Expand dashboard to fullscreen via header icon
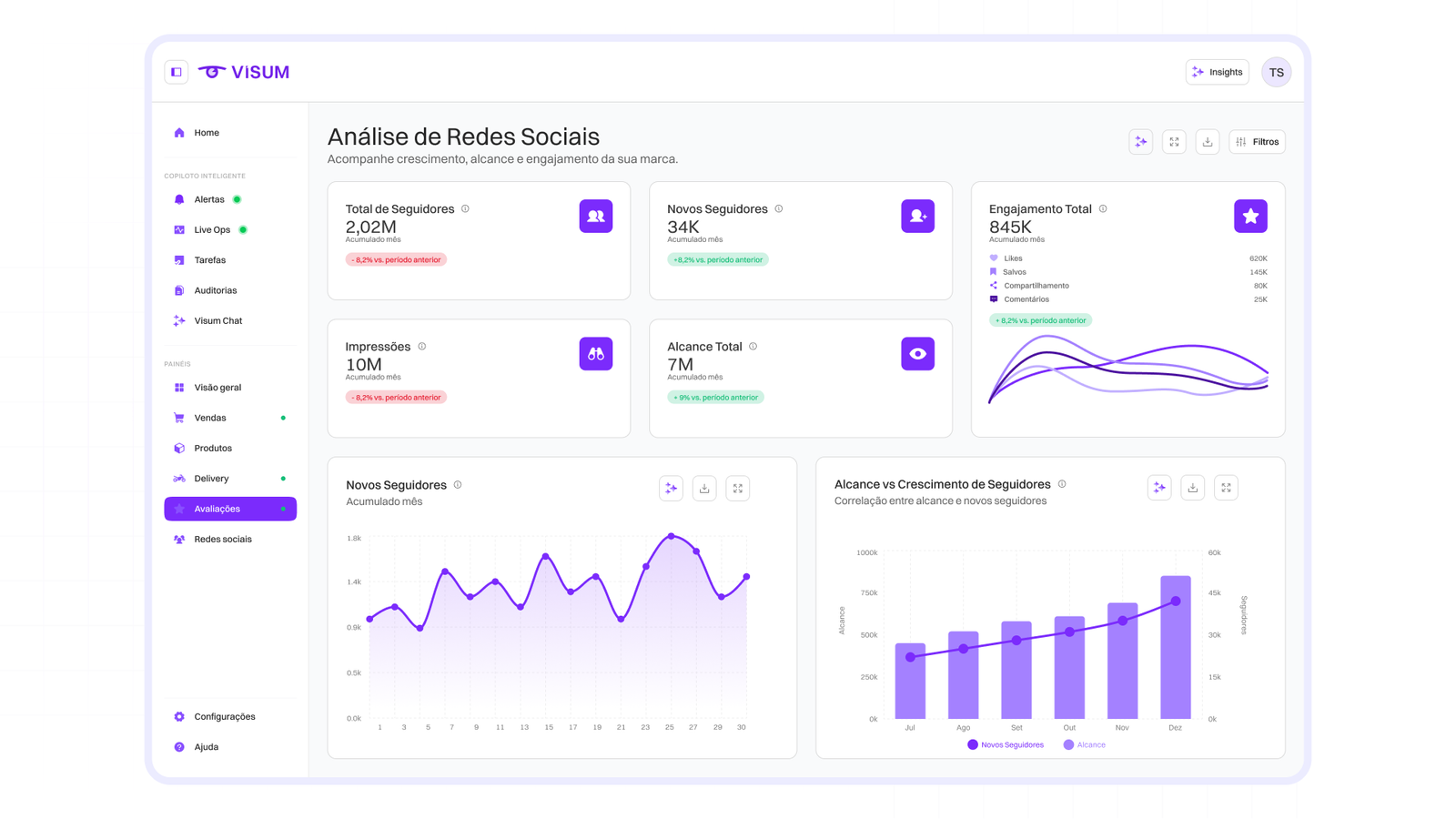 (x=1174, y=142)
